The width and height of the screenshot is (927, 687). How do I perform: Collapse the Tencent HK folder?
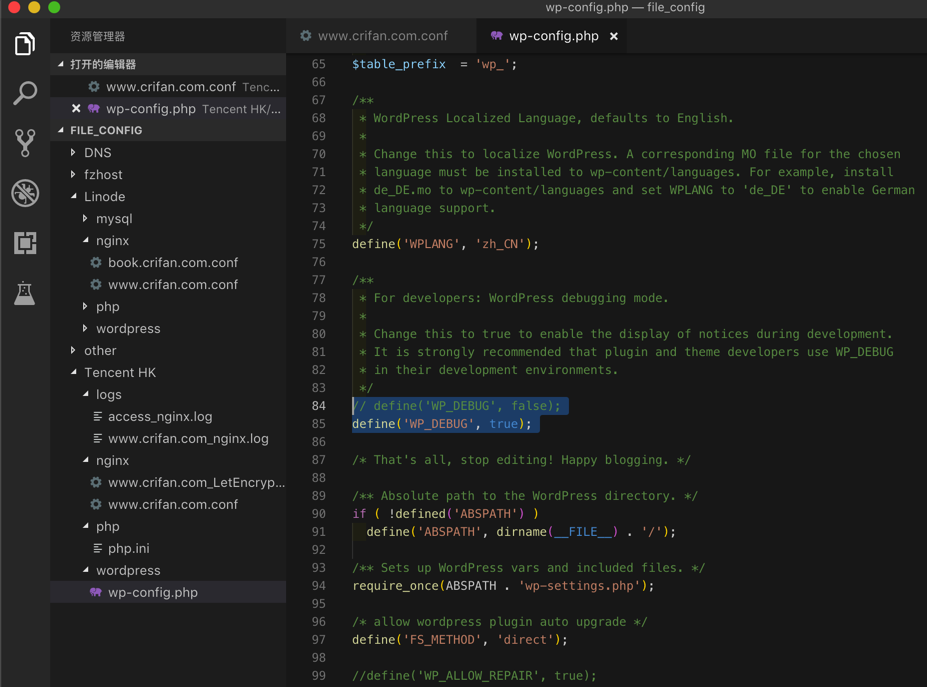coord(119,373)
